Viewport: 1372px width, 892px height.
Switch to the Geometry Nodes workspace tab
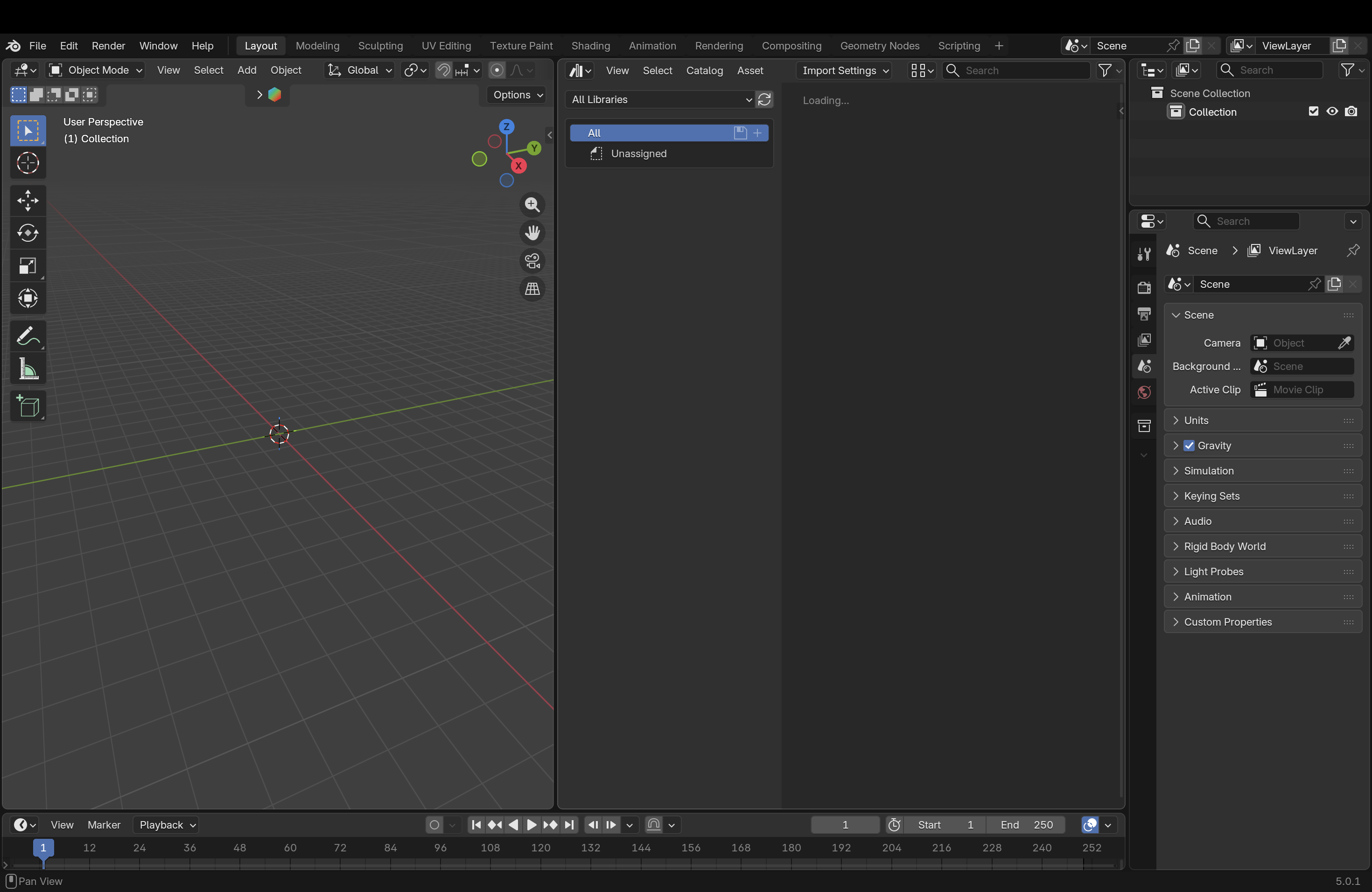pyautogui.click(x=879, y=46)
